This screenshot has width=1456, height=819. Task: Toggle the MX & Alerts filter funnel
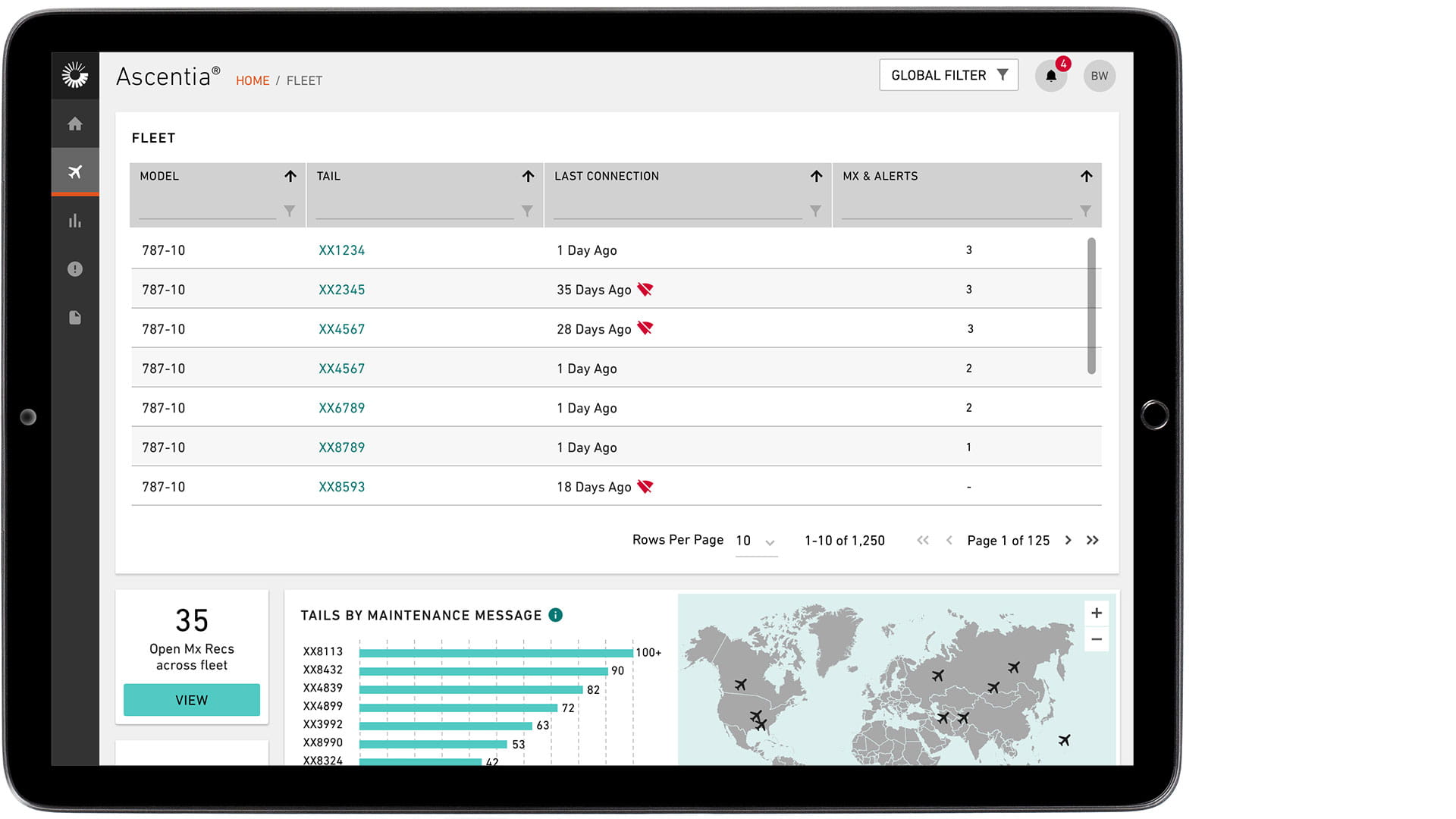point(1086,212)
